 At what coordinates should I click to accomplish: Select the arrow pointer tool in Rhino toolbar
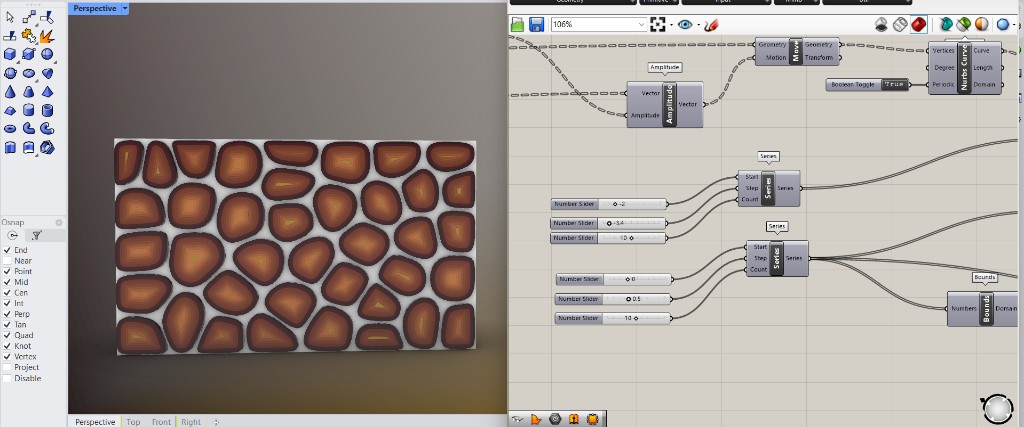(x=10, y=17)
